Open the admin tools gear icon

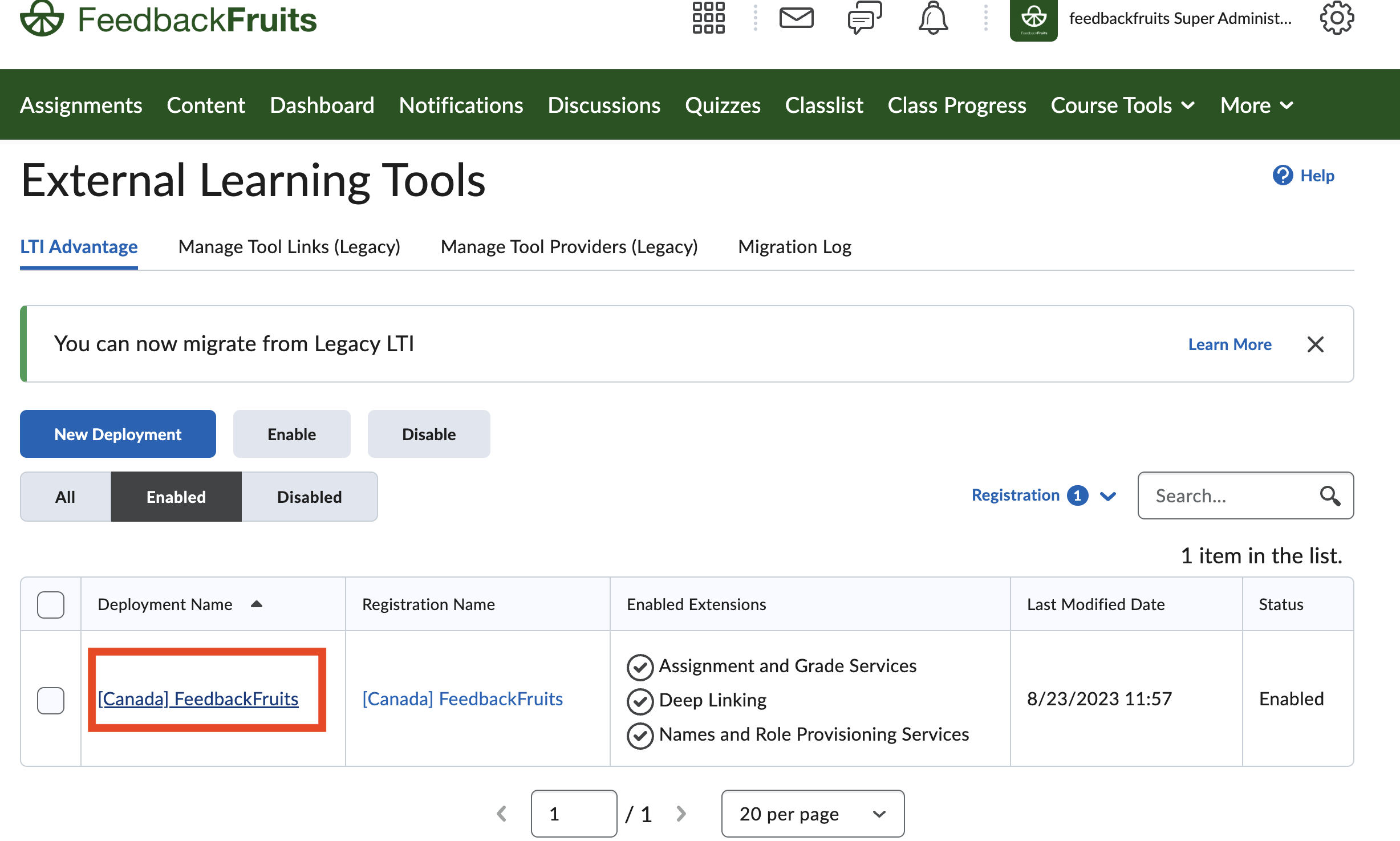click(x=1336, y=18)
